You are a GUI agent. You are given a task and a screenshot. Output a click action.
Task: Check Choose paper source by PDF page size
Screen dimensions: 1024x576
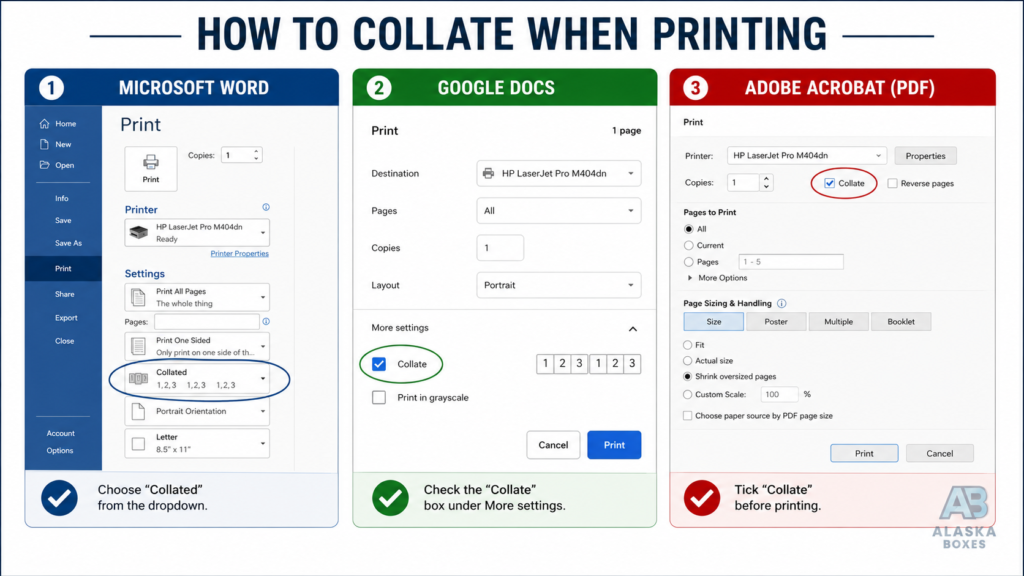[x=687, y=415]
